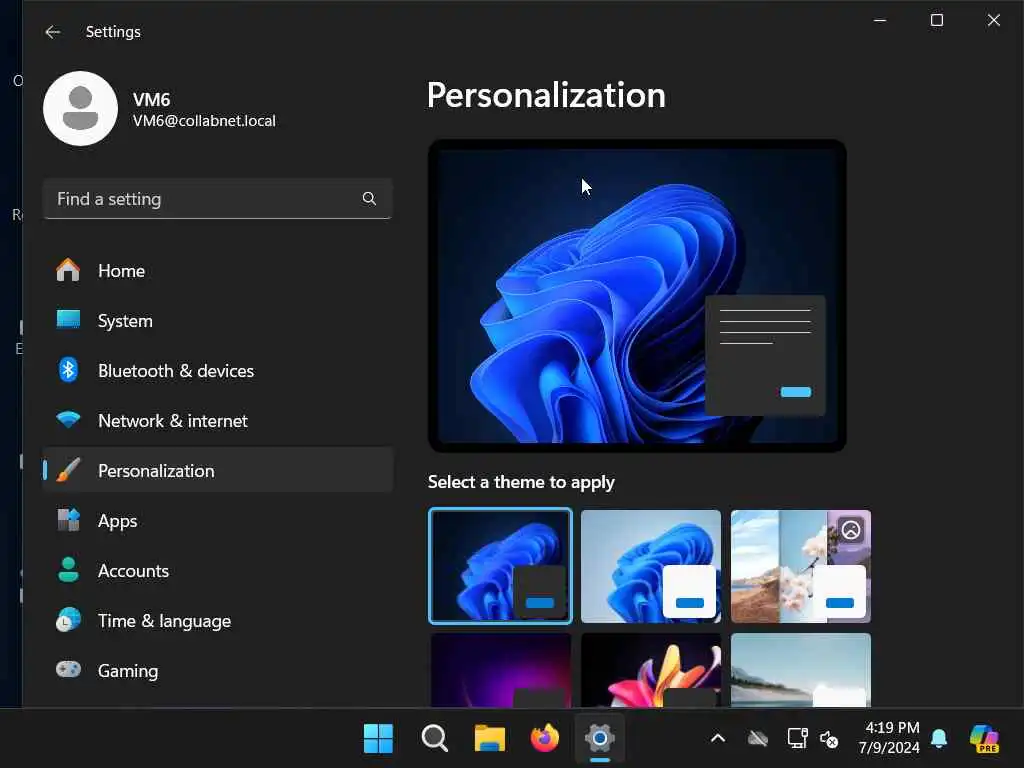1024x768 pixels.
Task: Click the Bluetooth logo icon in sidebar
Action: 68,370
